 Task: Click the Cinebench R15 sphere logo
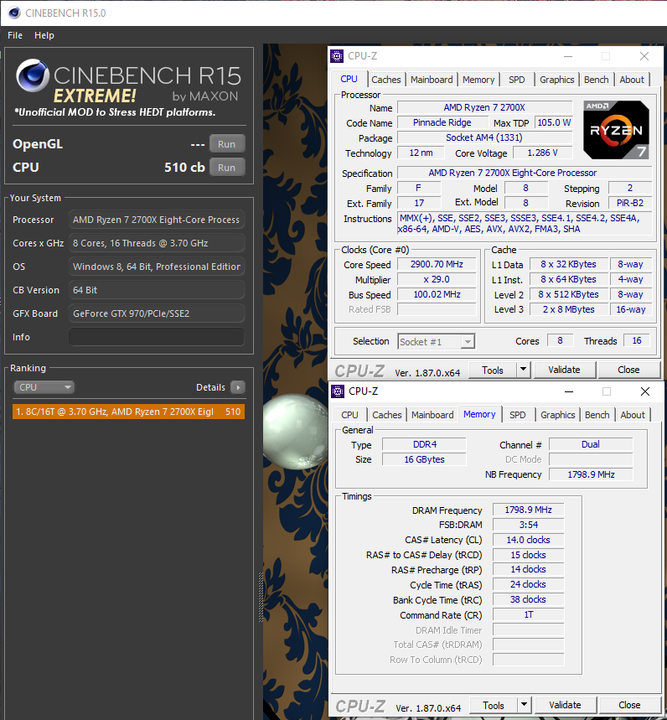pyautogui.click(x=32, y=75)
